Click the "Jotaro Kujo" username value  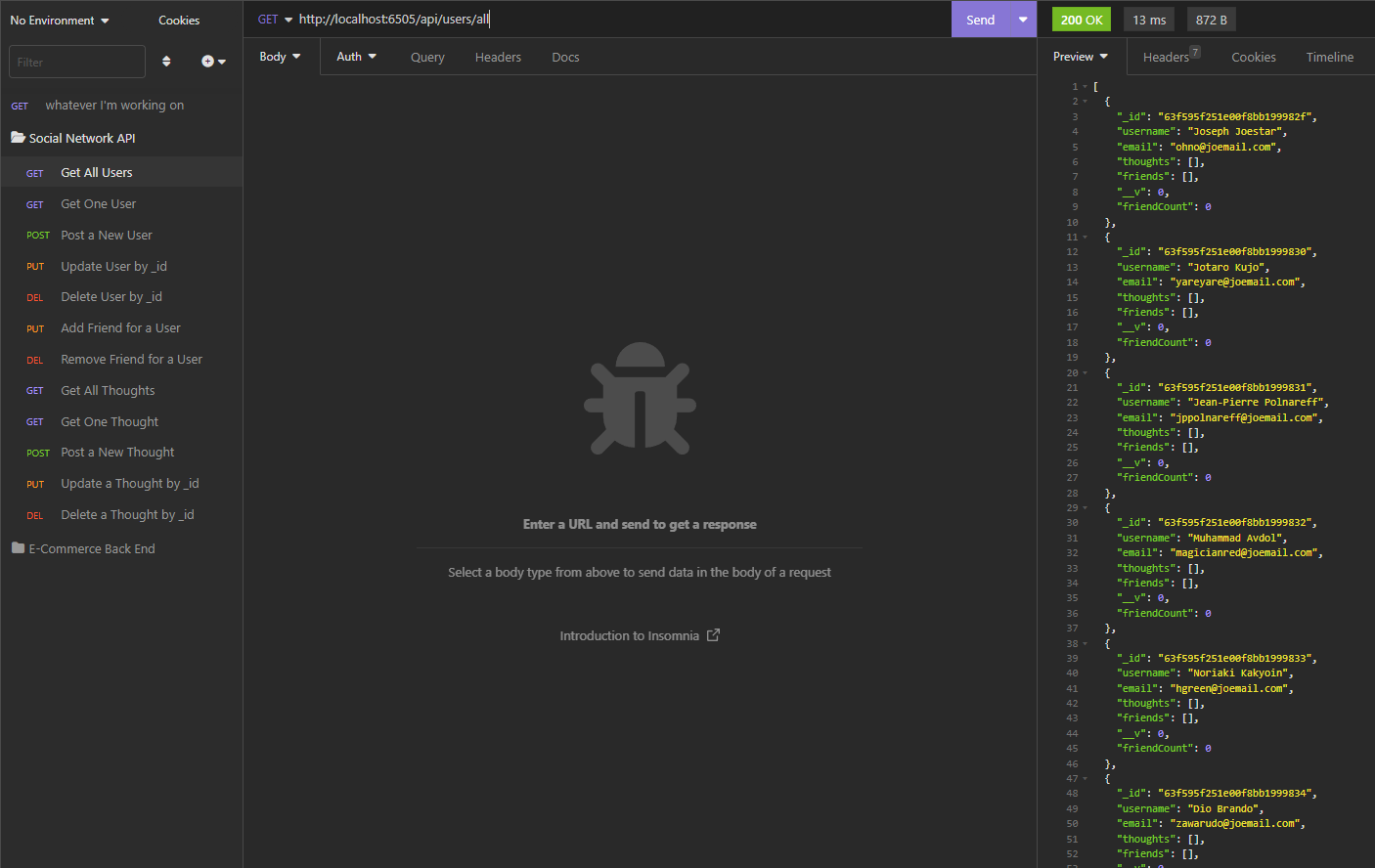coord(1226,268)
